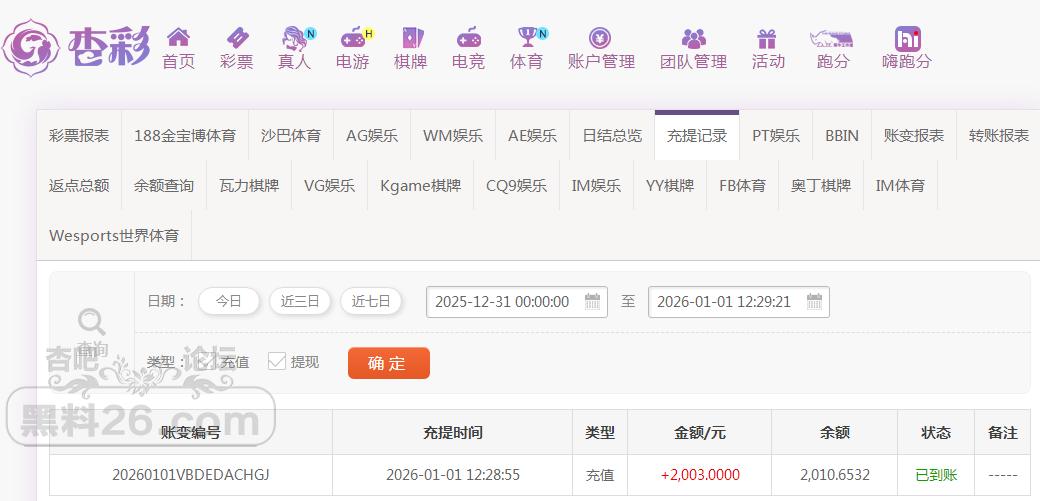The width and height of the screenshot is (1040, 501).
Task: Go to 账户管理 account icon
Action: pos(600,39)
